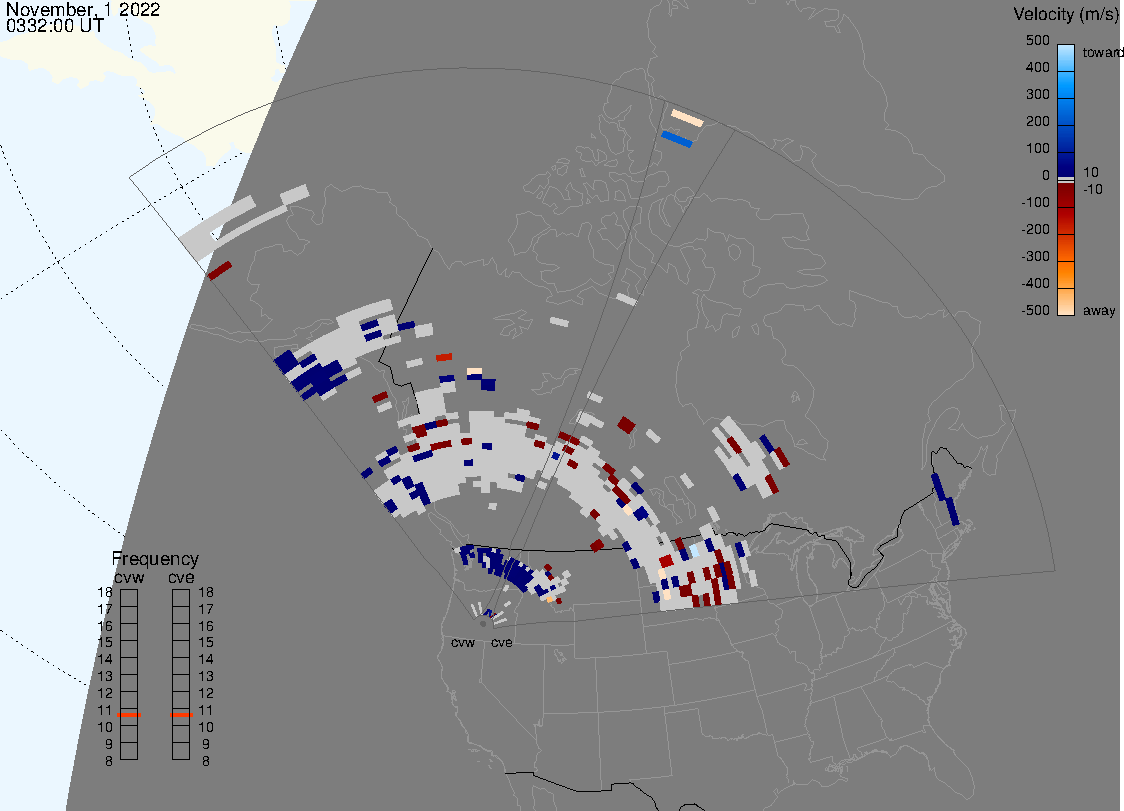Select the "away" label on the velocity scale
Screen dimensions: 1124x811
coord(1099,310)
